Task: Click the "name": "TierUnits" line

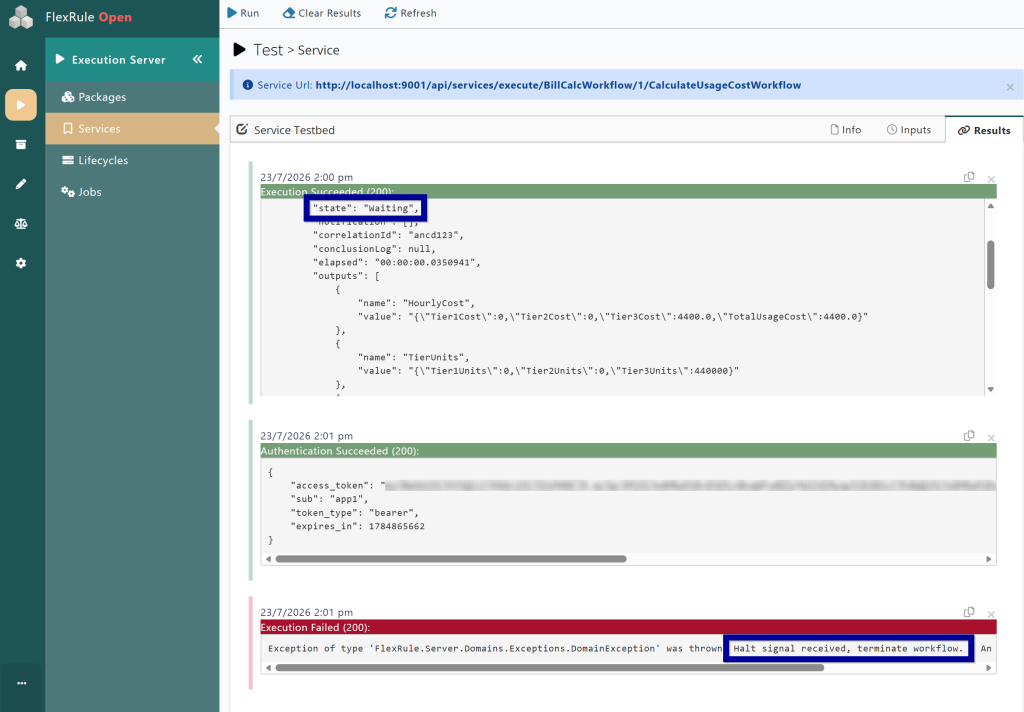Action: (413, 357)
